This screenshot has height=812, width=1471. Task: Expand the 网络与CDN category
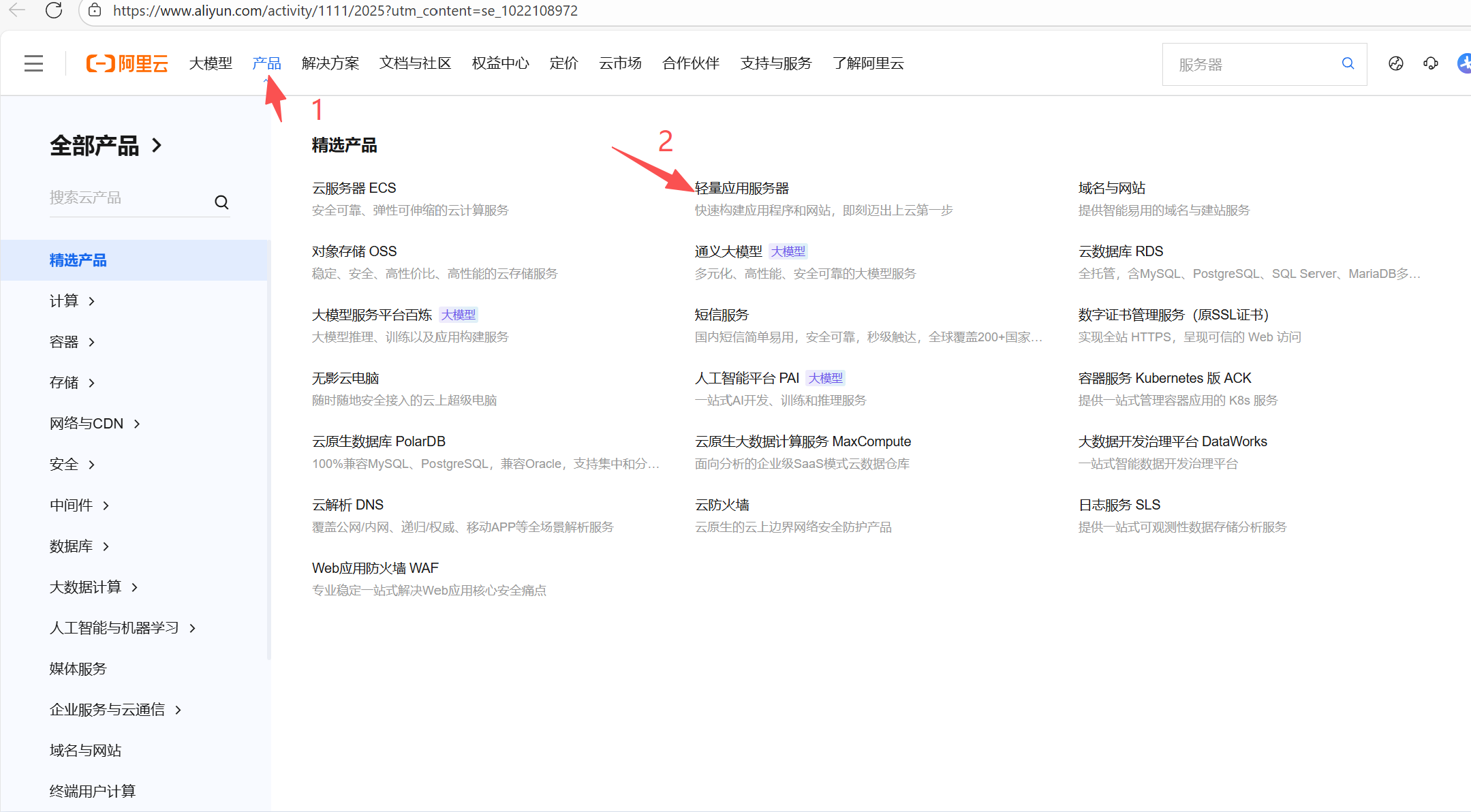95,424
